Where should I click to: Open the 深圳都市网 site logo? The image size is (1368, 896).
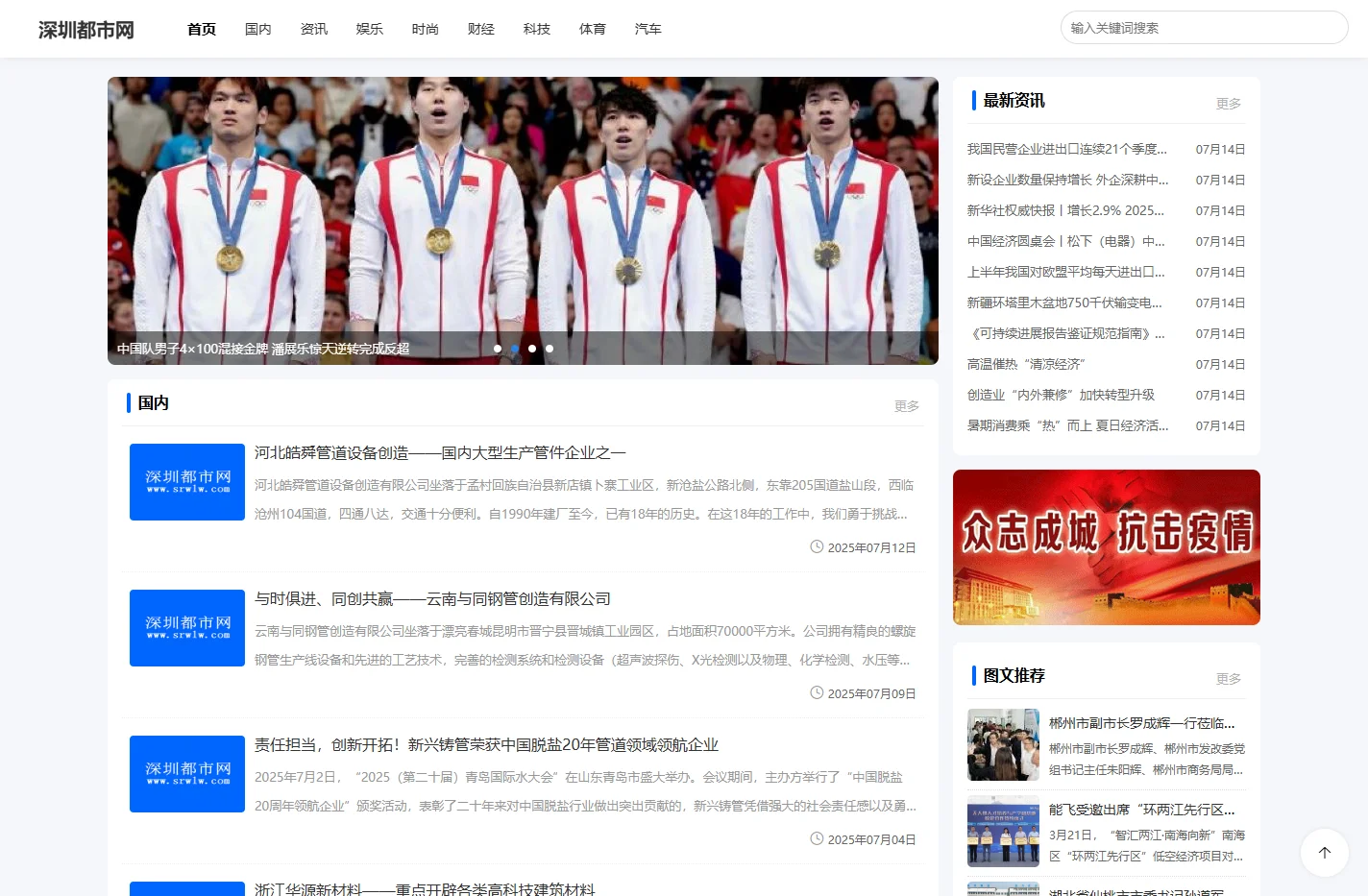click(86, 30)
